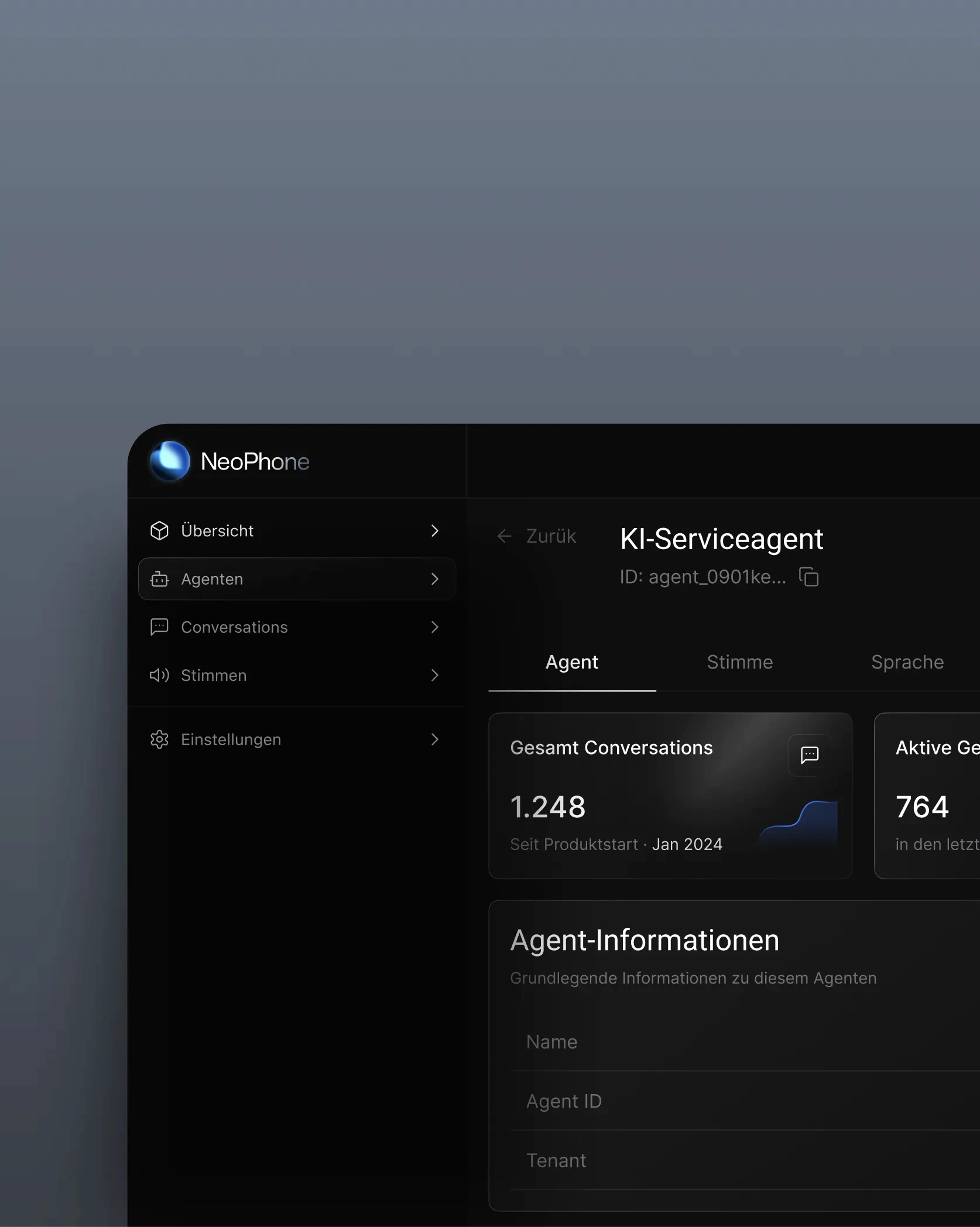Click the ID: agent_0901ke... text
Screen dimensions: 980x1227
703,577
